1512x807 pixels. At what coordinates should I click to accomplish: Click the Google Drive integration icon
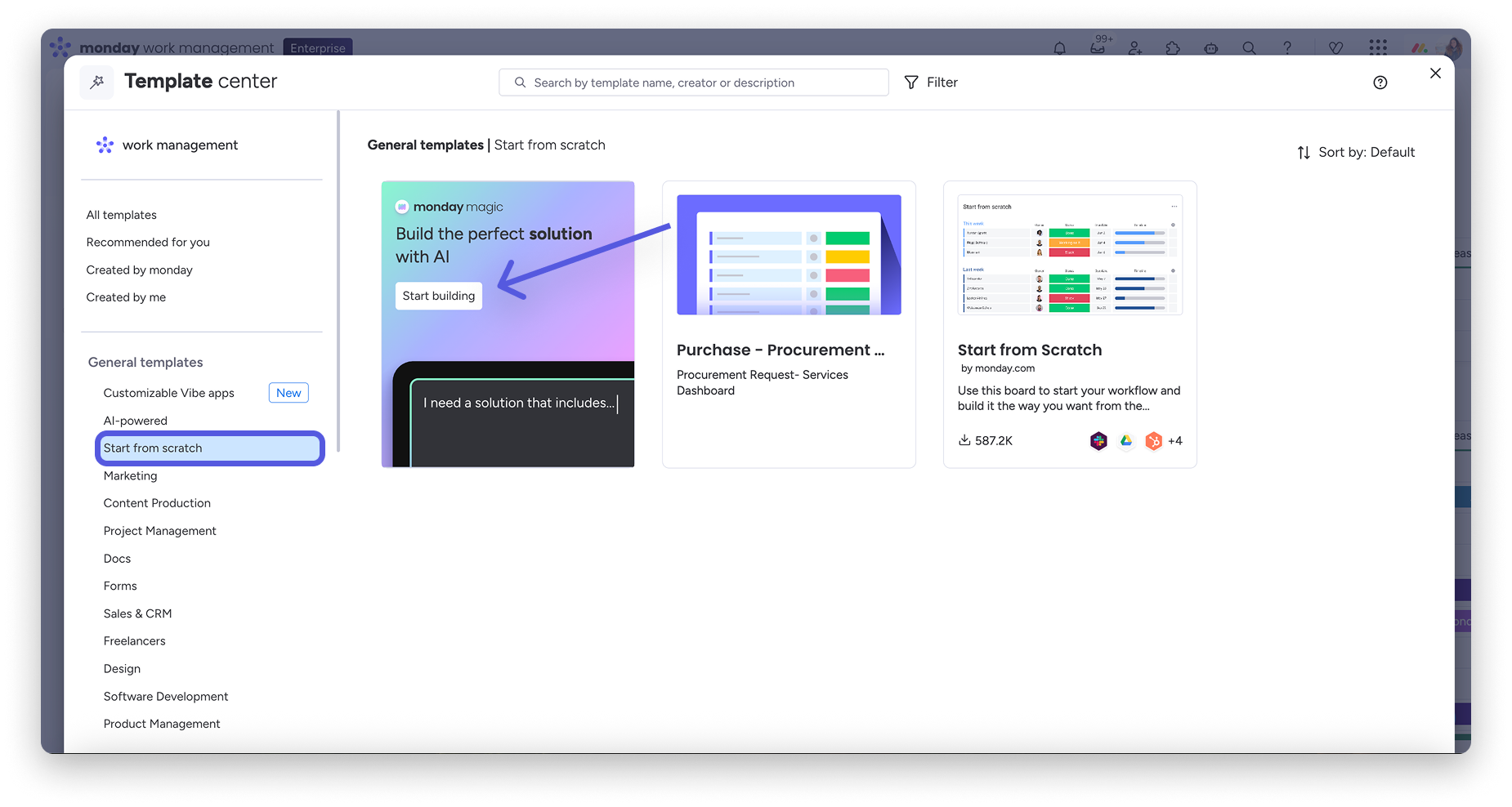point(1126,441)
